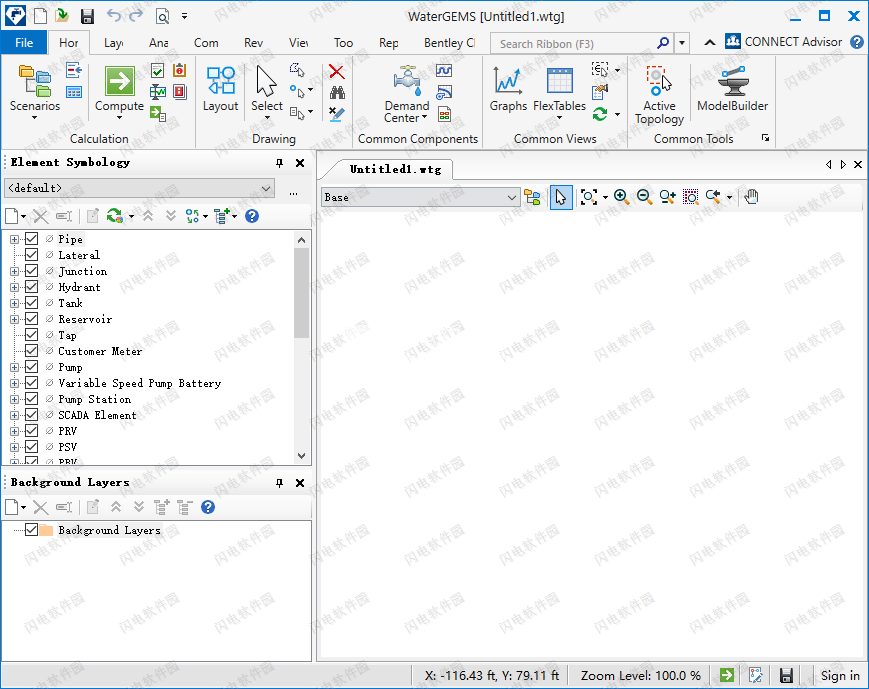Click Zoom Level: 100.0 % in status bar
The width and height of the screenshot is (869, 689).
(x=640, y=675)
